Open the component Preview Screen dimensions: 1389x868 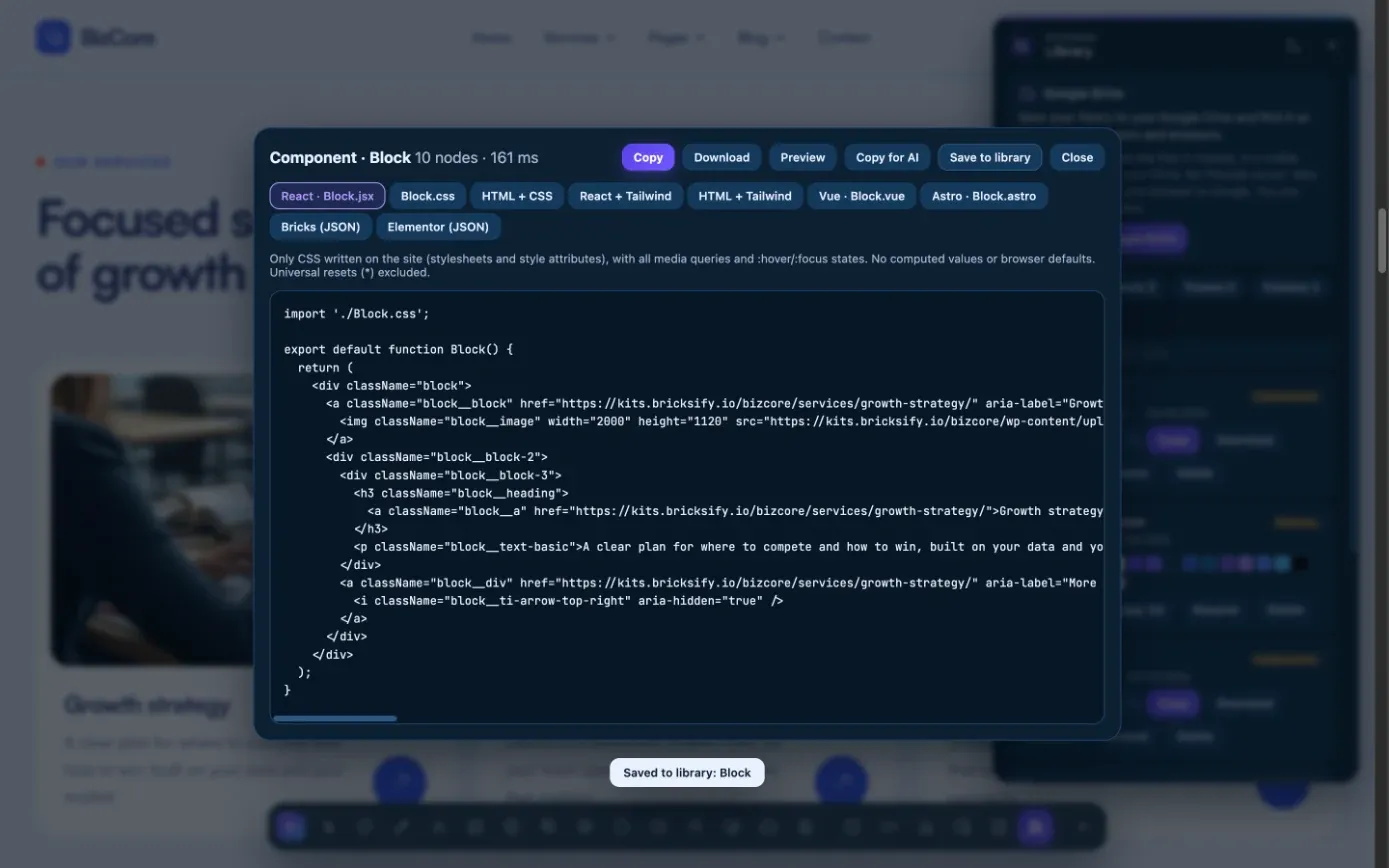pyautogui.click(x=802, y=157)
